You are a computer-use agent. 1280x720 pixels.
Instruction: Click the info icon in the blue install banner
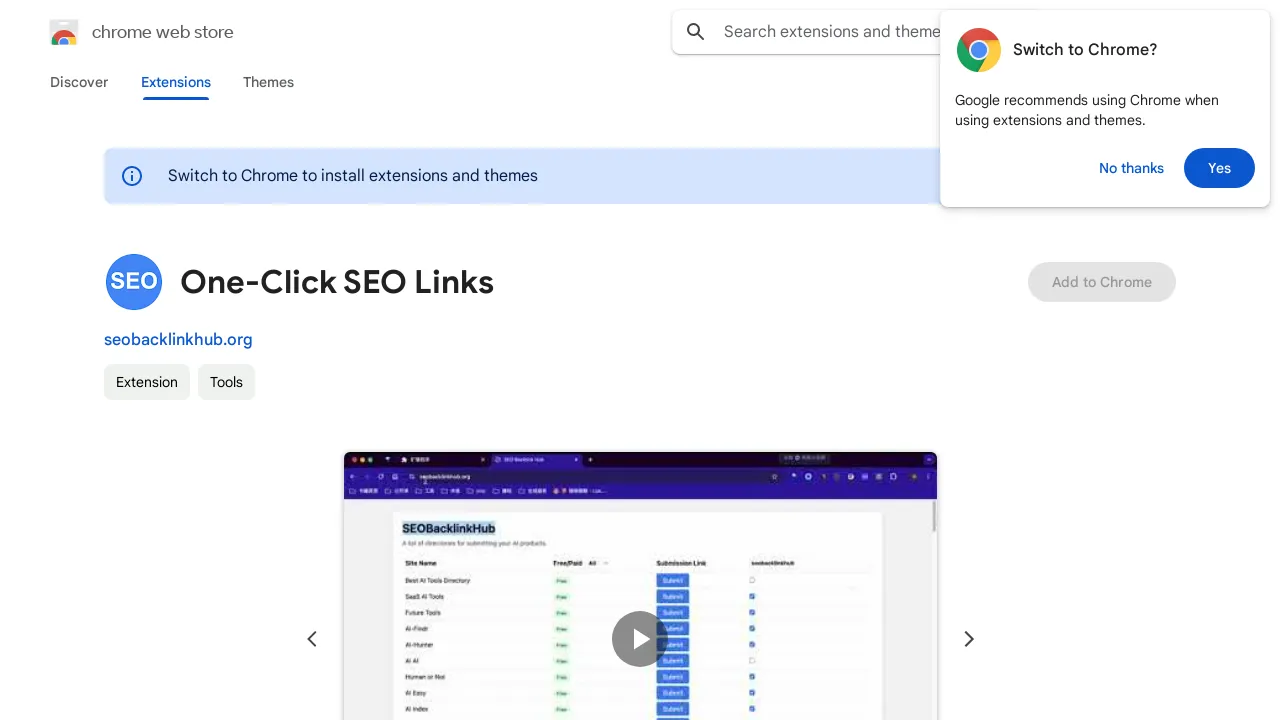pos(132,176)
